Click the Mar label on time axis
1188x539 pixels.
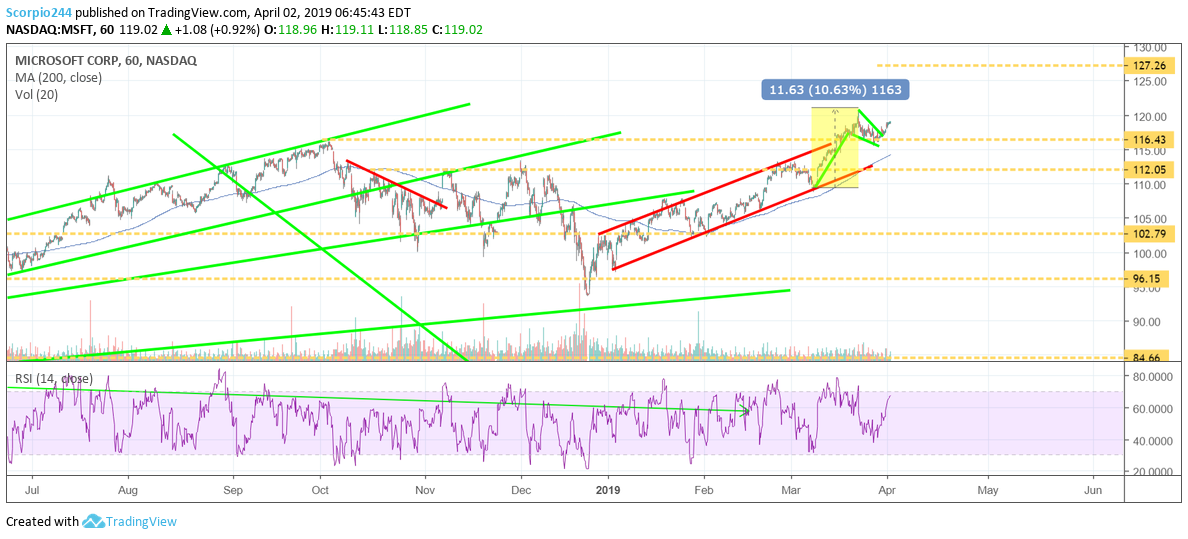pyautogui.click(x=791, y=490)
